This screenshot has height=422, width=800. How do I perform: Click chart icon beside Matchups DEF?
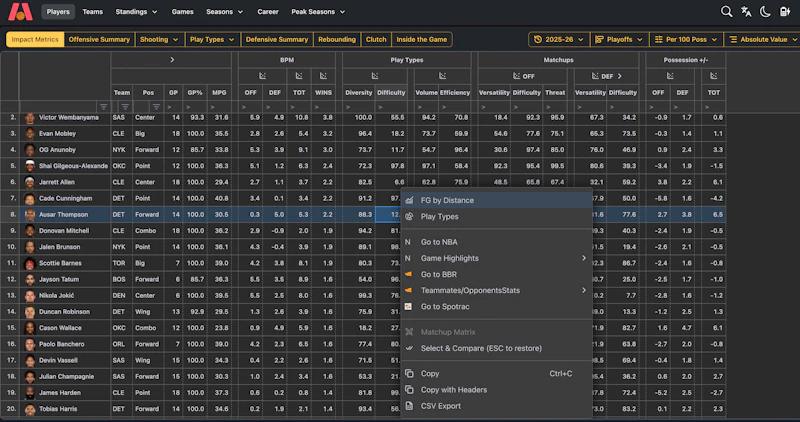[595, 76]
